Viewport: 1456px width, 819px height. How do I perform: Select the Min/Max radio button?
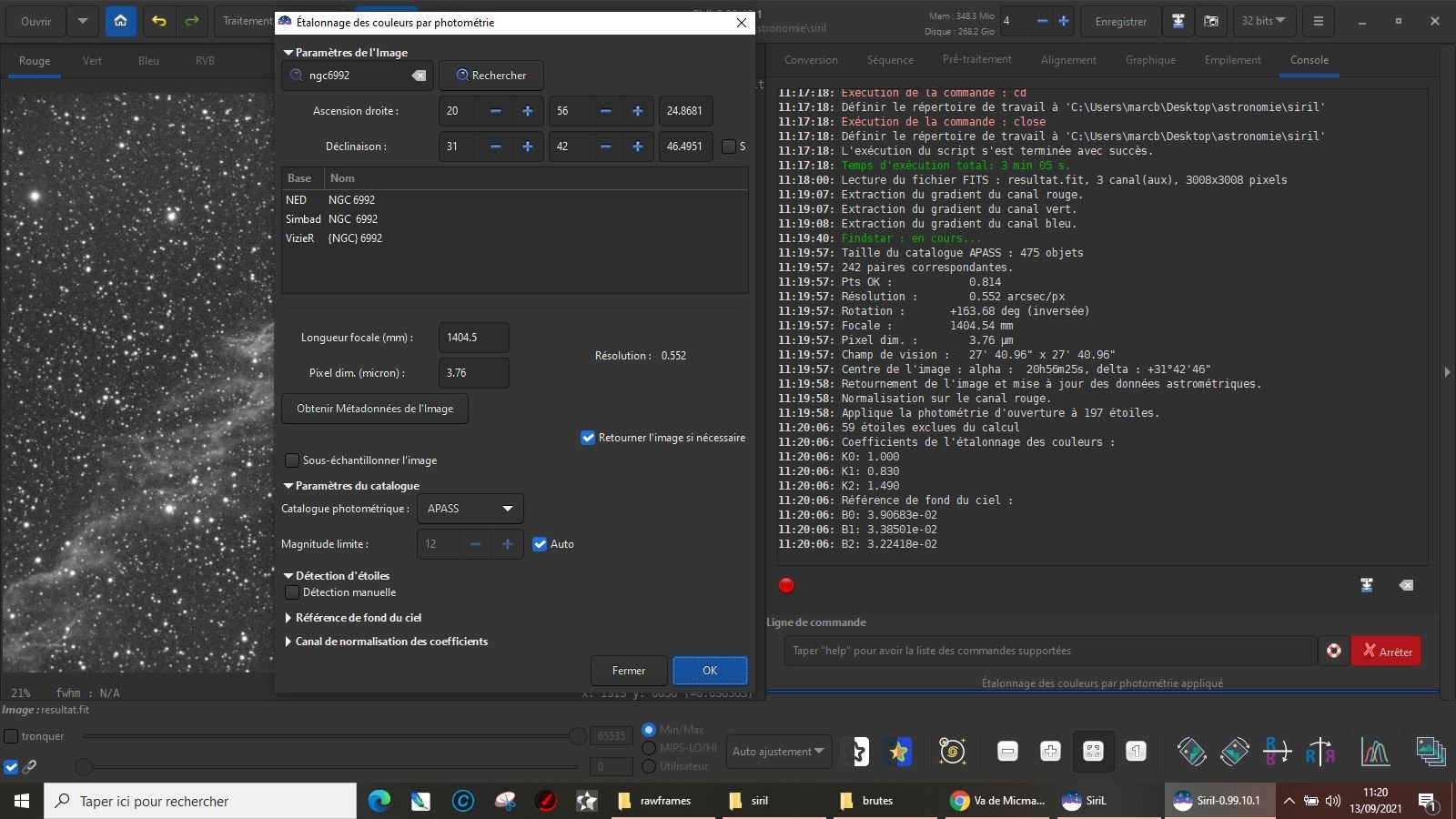point(649,730)
